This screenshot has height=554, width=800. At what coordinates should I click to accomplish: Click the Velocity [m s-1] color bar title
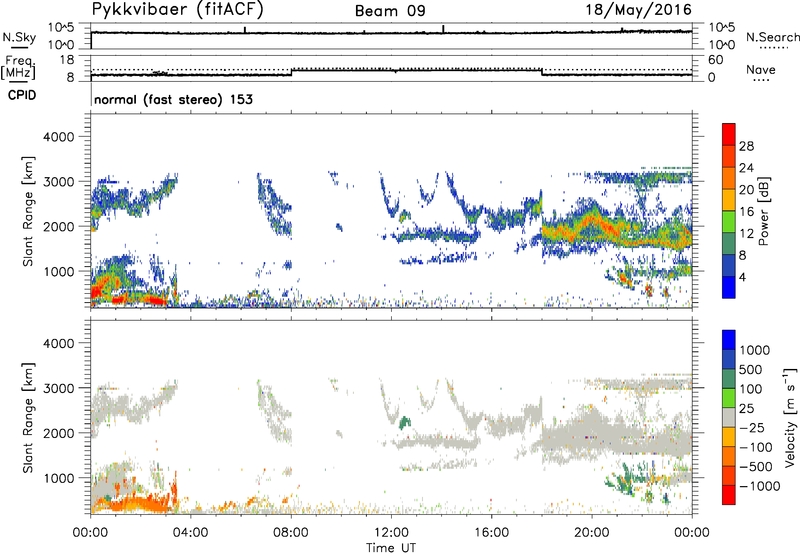[790, 417]
